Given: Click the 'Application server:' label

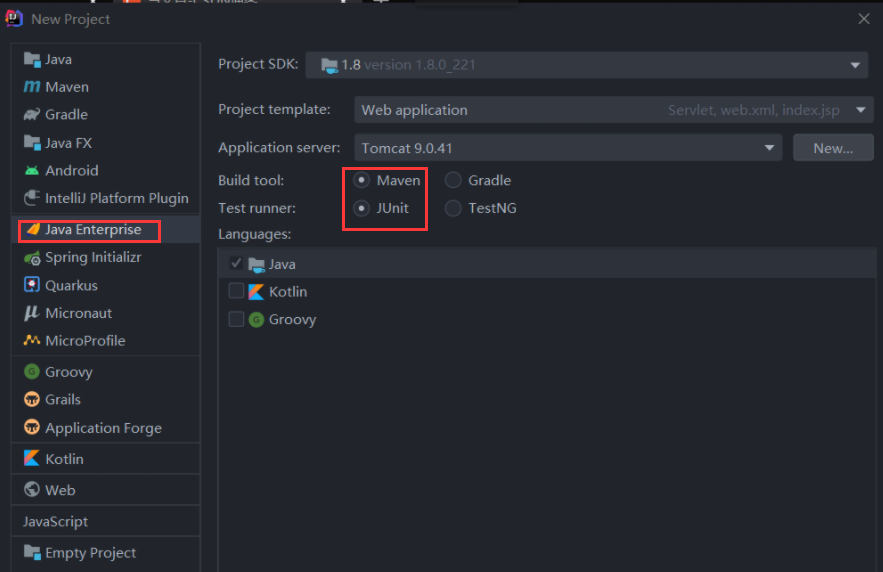Looking at the screenshot, I should click(x=279, y=148).
